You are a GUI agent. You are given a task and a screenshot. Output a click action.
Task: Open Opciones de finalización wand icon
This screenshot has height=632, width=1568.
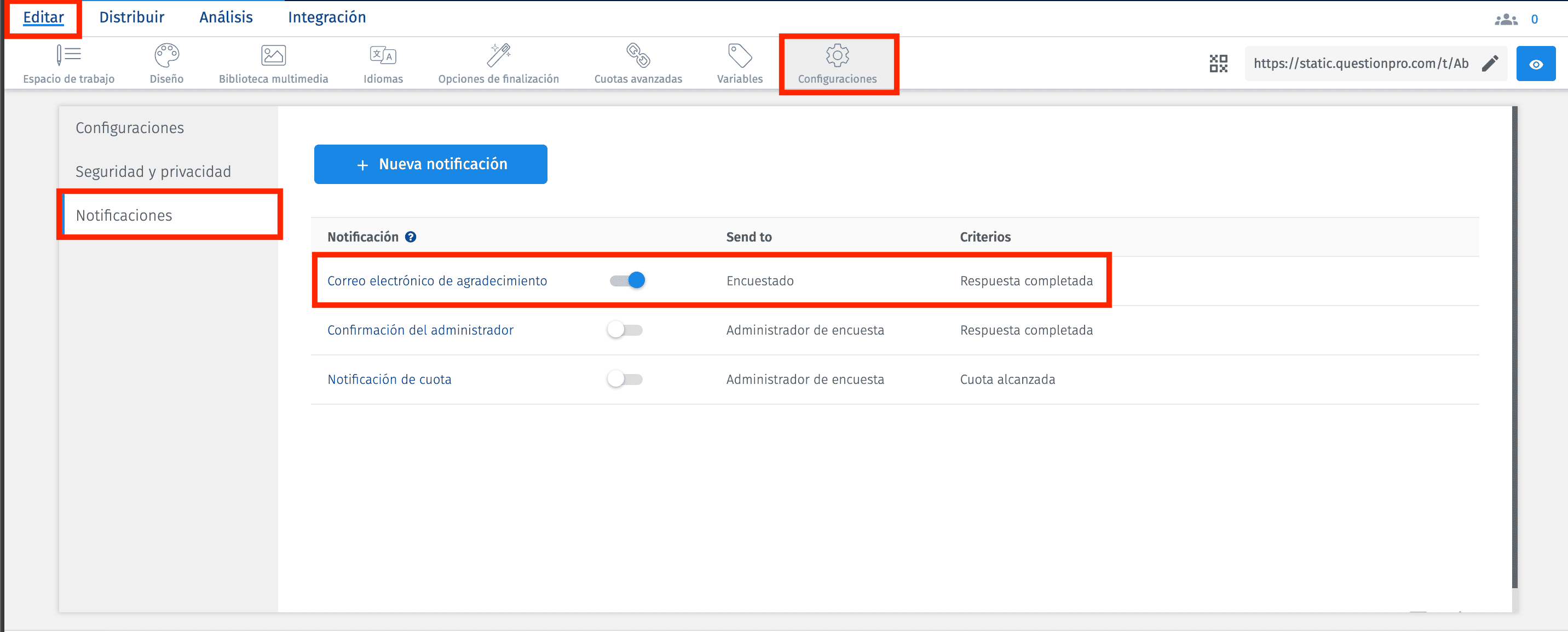[x=499, y=55]
